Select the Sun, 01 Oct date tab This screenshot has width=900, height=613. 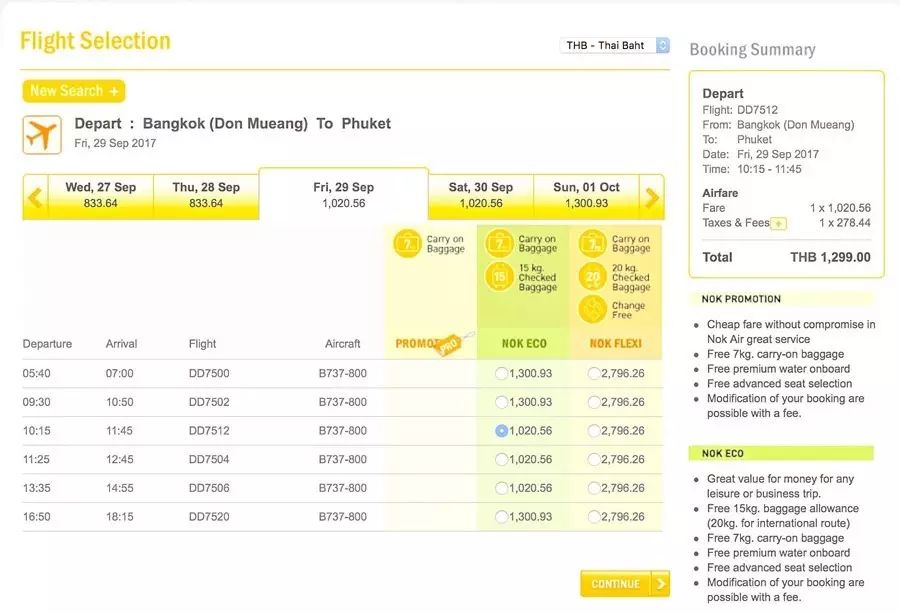pos(586,195)
